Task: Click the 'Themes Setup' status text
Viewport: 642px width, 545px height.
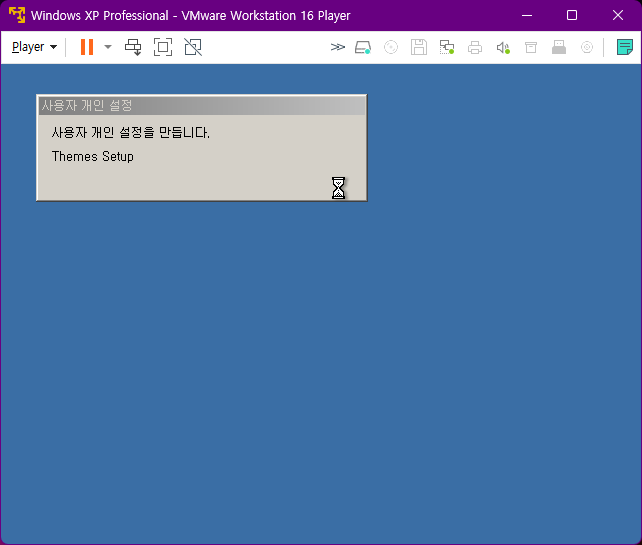Action: 93,156
